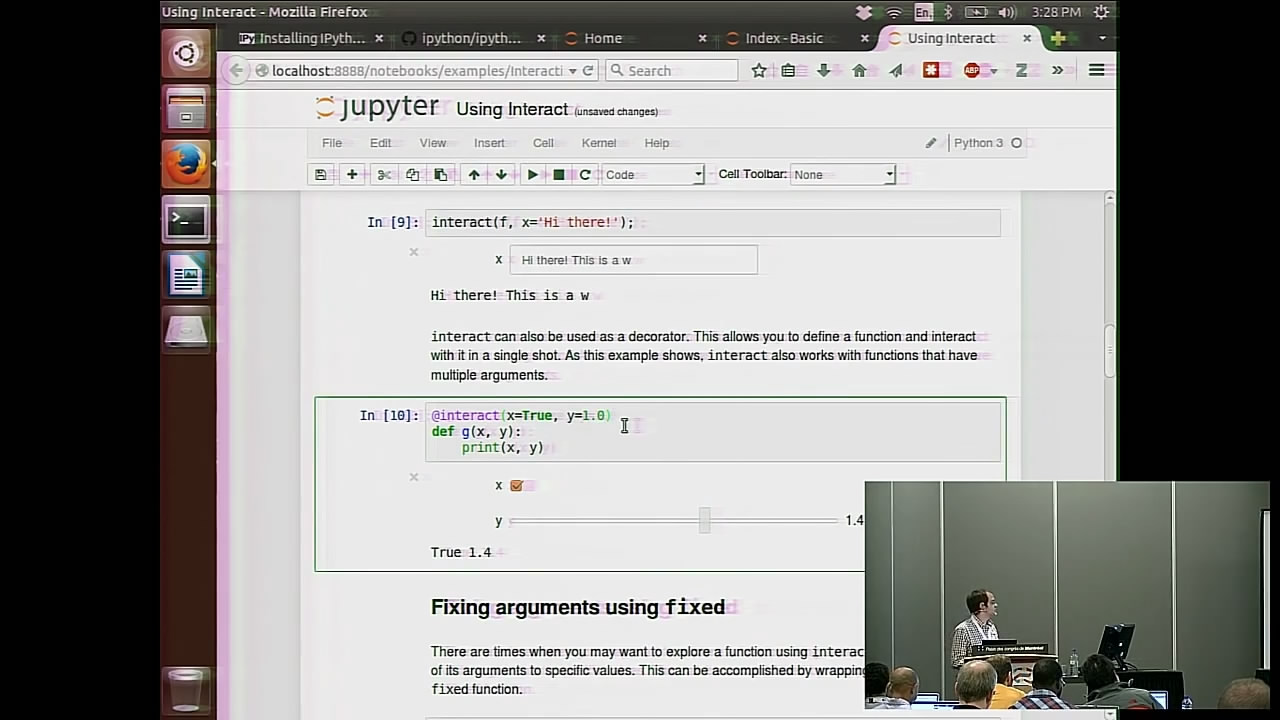
Task: Click the y slider handle
Action: click(x=704, y=520)
